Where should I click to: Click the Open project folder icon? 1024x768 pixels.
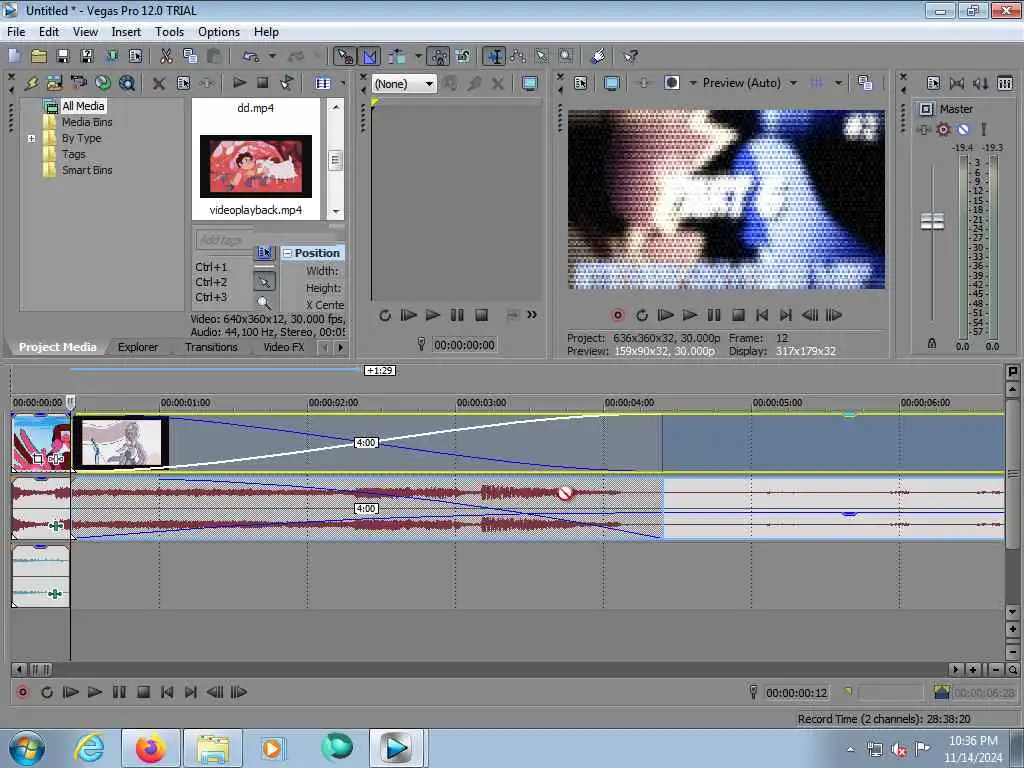click(x=39, y=56)
